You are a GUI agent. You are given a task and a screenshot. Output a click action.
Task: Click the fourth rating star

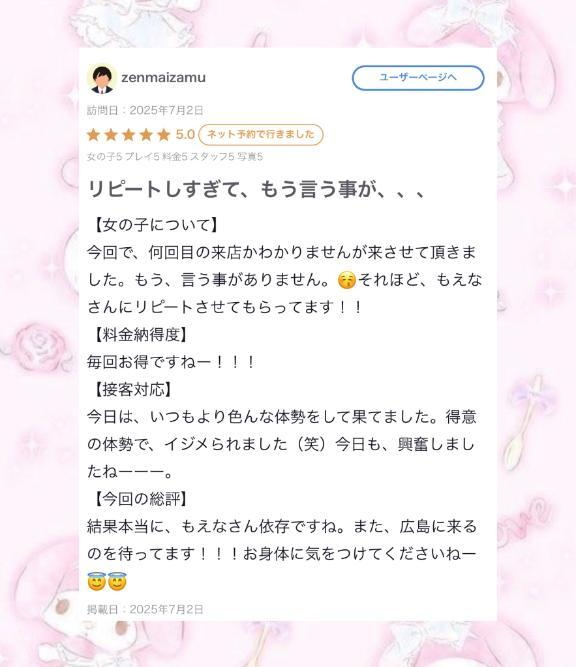coord(146,135)
